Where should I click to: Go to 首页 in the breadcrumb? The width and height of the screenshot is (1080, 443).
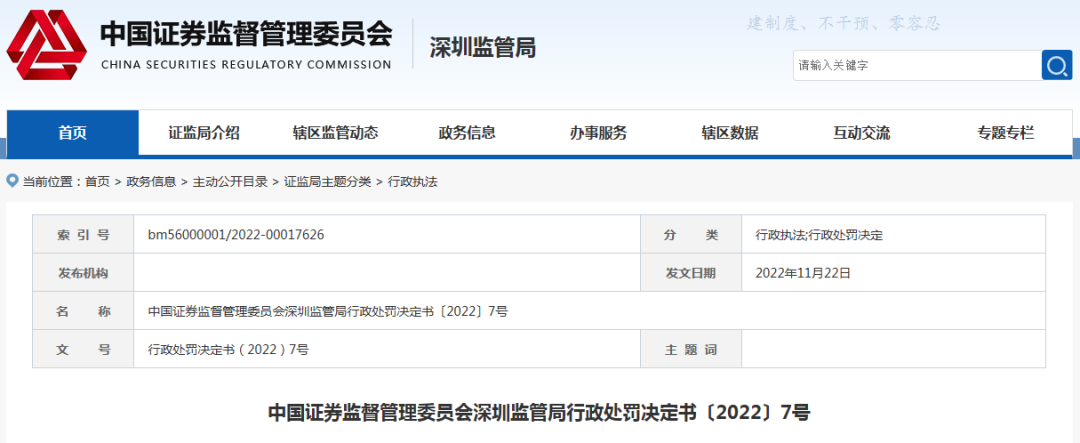[x=97, y=182]
